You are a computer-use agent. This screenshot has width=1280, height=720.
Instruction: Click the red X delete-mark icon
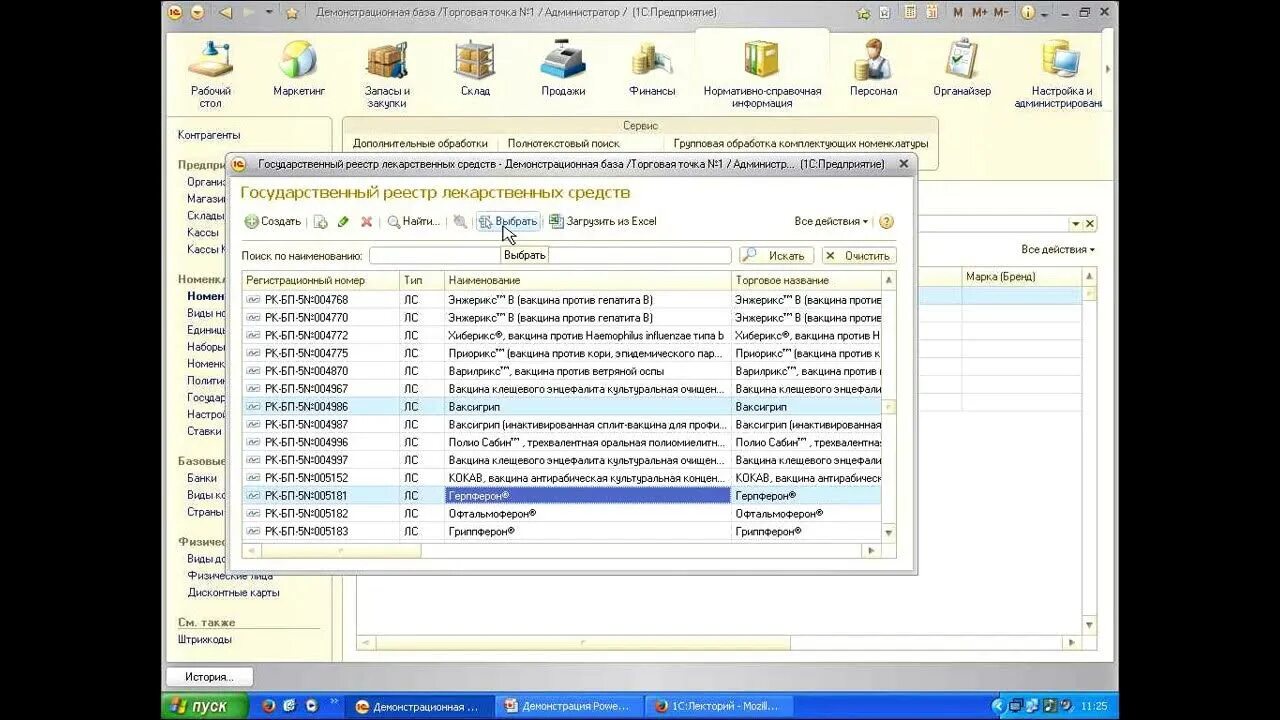(x=367, y=222)
